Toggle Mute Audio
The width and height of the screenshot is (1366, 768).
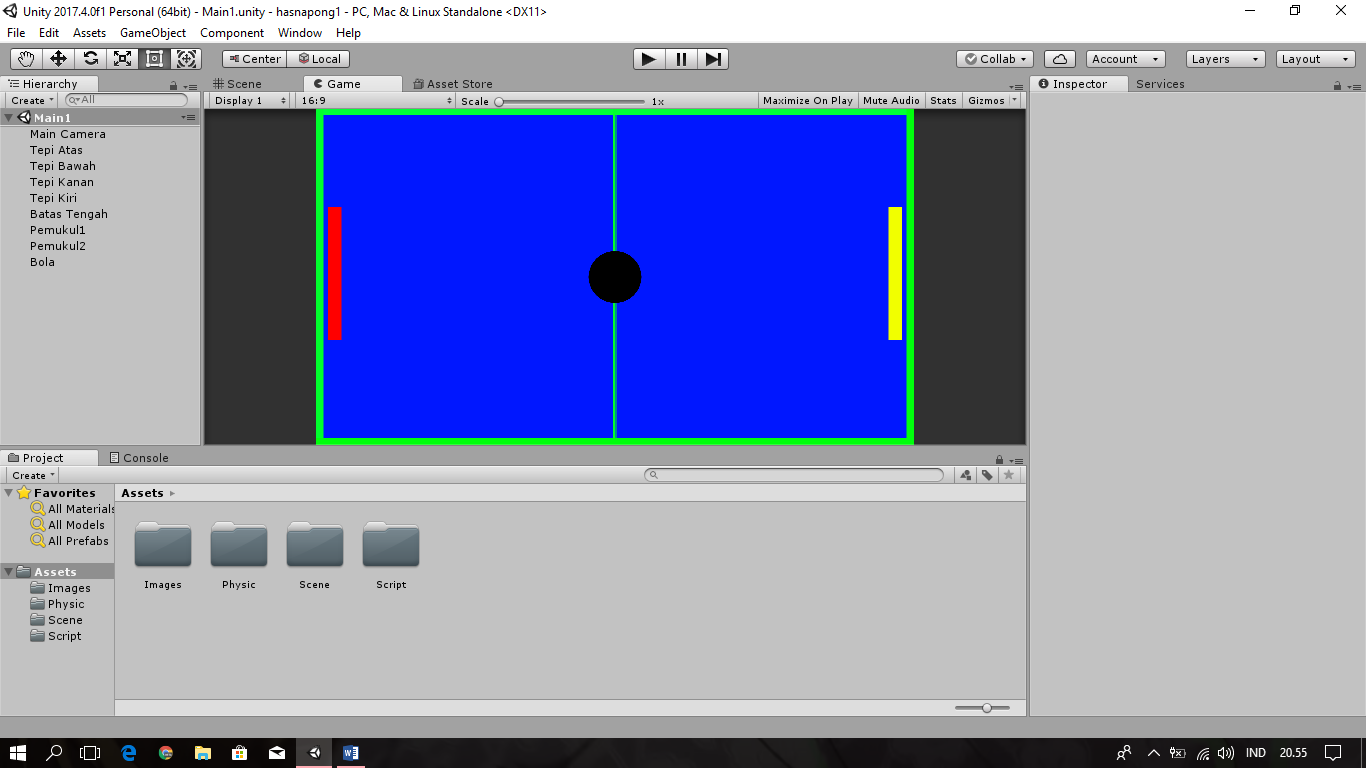pos(891,100)
